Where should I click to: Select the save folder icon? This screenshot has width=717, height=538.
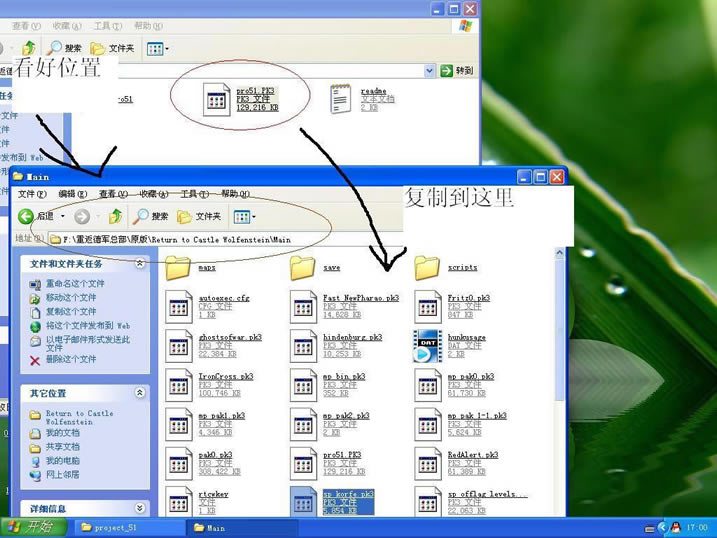pyautogui.click(x=303, y=267)
